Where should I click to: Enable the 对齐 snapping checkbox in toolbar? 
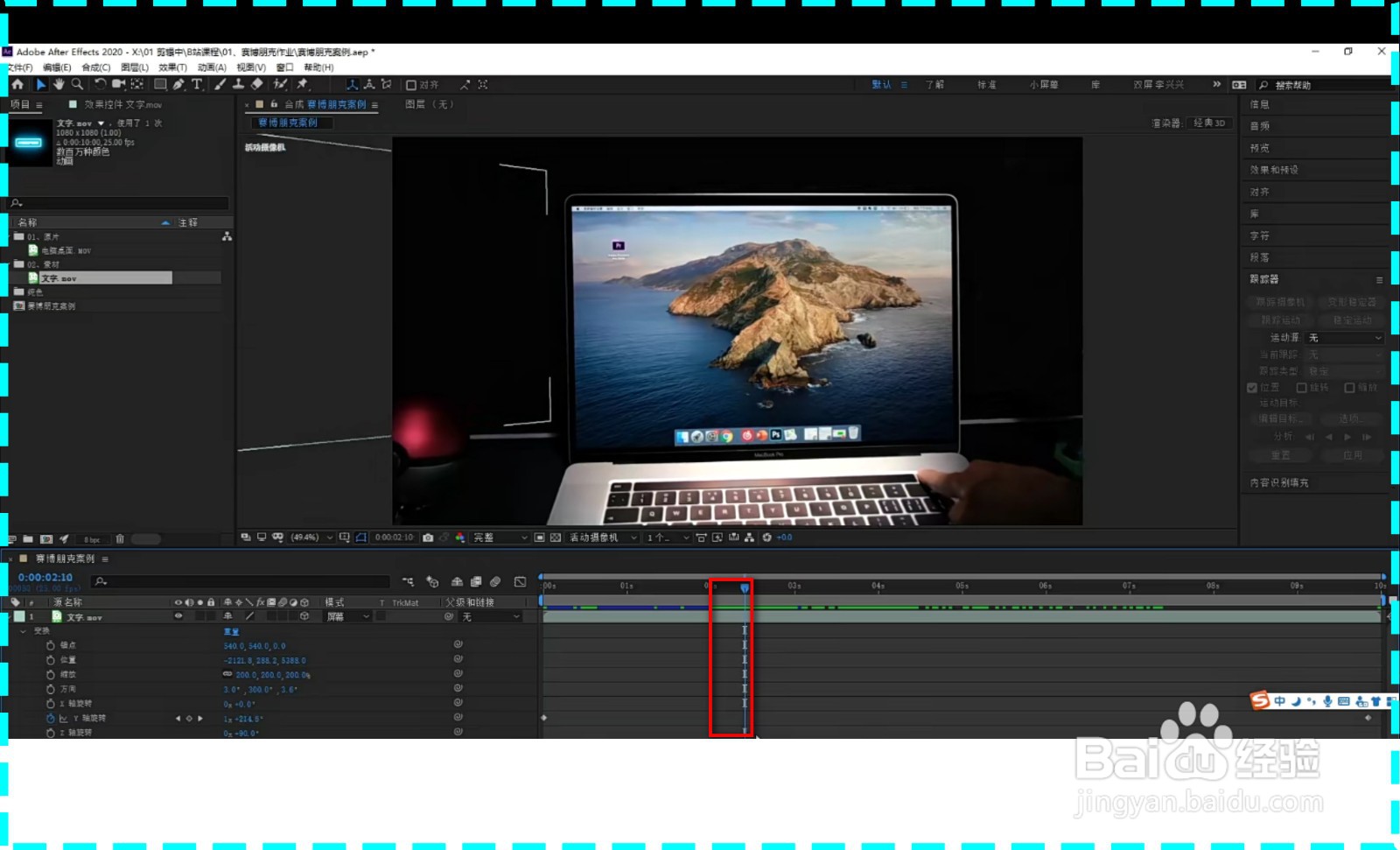tap(411, 85)
